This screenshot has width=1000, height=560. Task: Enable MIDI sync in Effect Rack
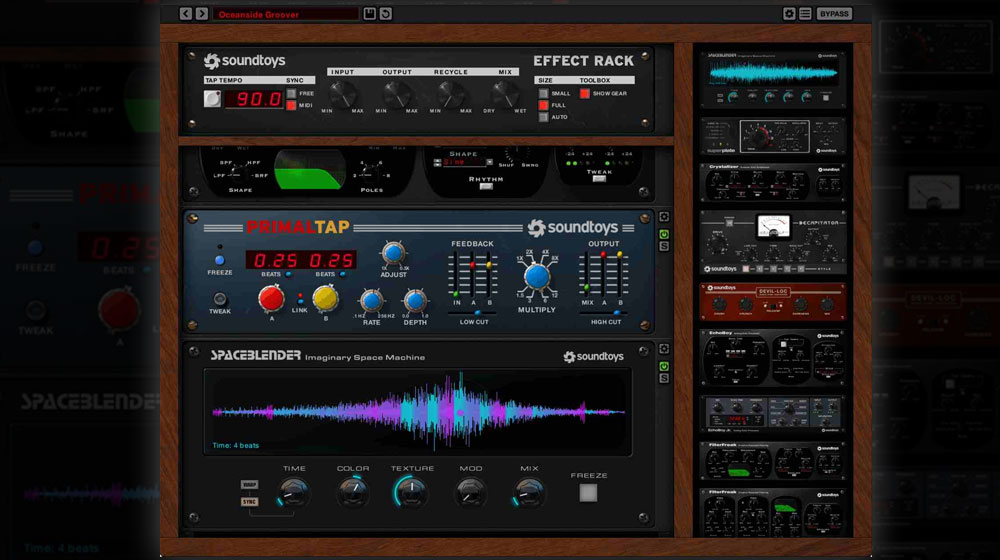(292, 105)
